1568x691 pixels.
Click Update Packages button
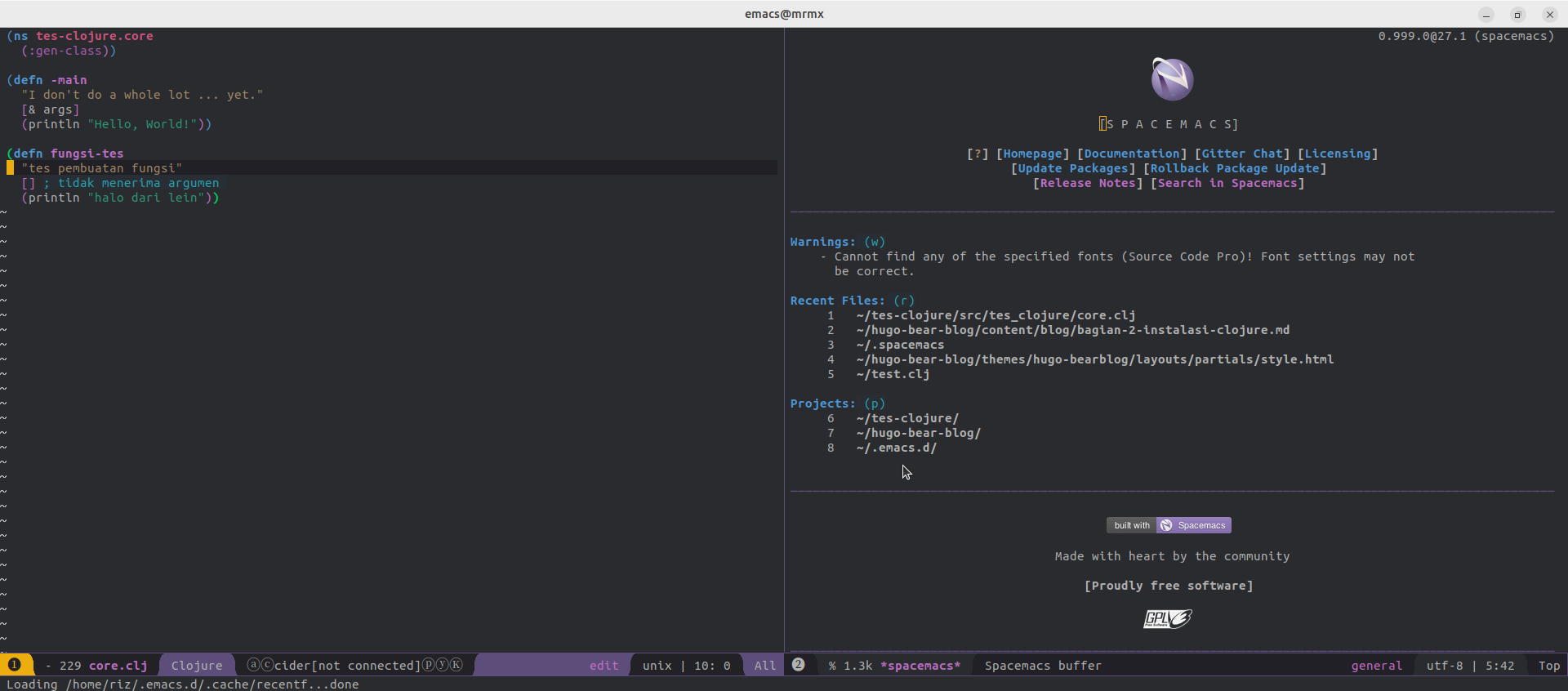tap(1073, 168)
